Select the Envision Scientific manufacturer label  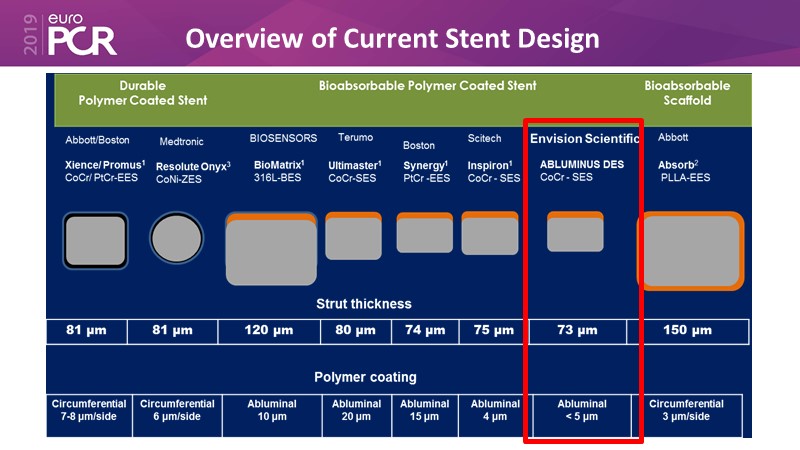coord(584,139)
